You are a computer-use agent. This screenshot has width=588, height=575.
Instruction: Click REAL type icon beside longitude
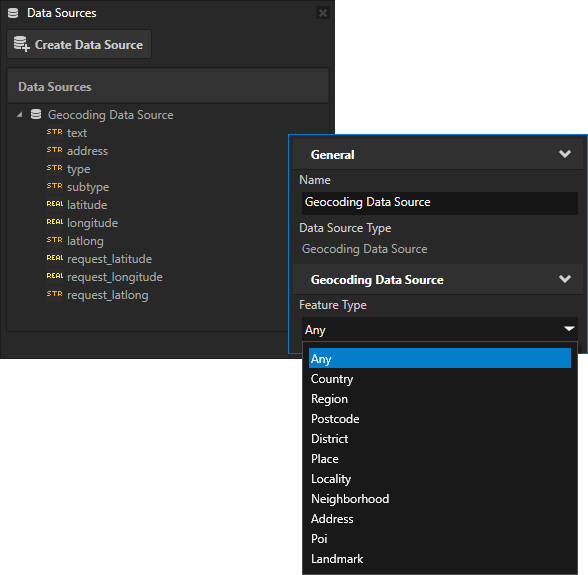click(x=55, y=222)
